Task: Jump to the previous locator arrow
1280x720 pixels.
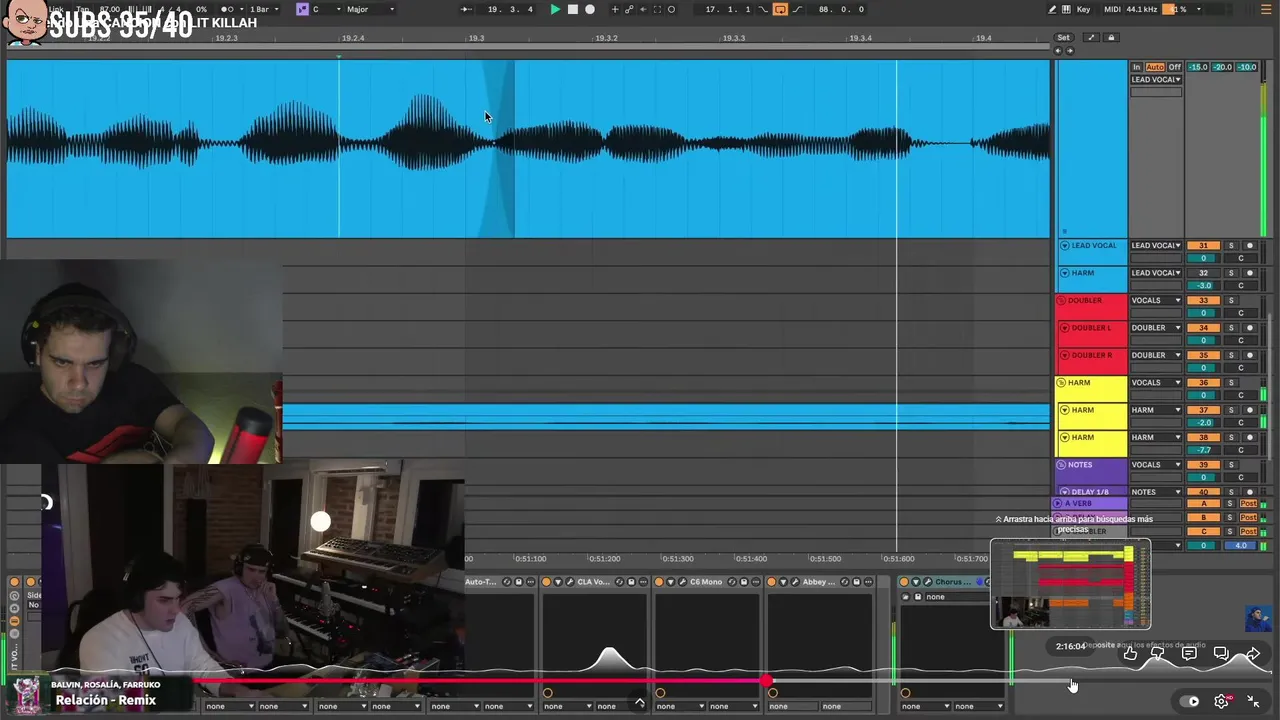Action: (1058, 50)
